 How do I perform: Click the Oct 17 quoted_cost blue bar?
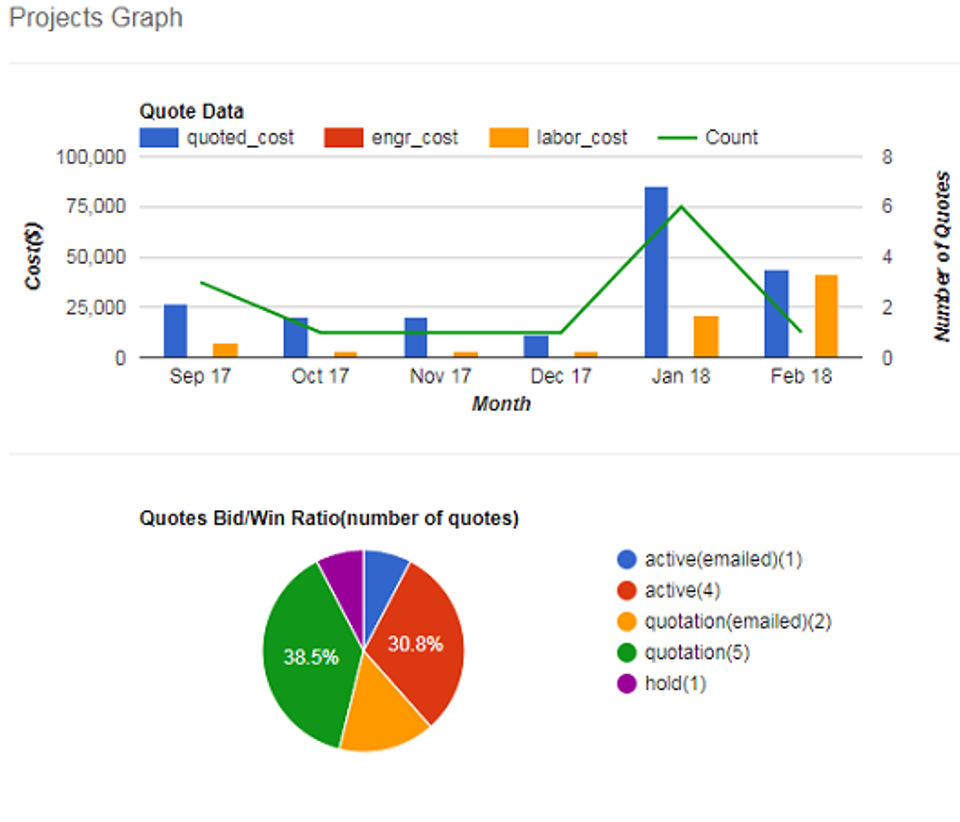pyautogui.click(x=296, y=337)
